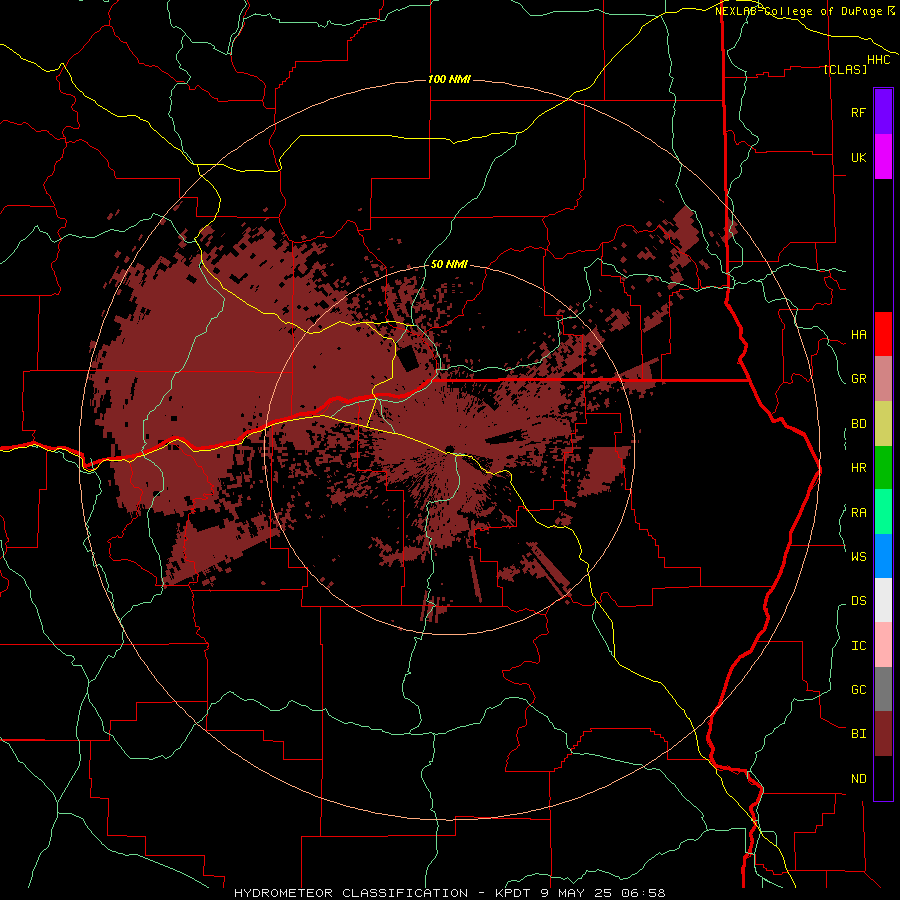Image resolution: width=900 pixels, height=900 pixels.
Task: Click the IC pink legend swatch
Action: pyautogui.click(x=883, y=645)
